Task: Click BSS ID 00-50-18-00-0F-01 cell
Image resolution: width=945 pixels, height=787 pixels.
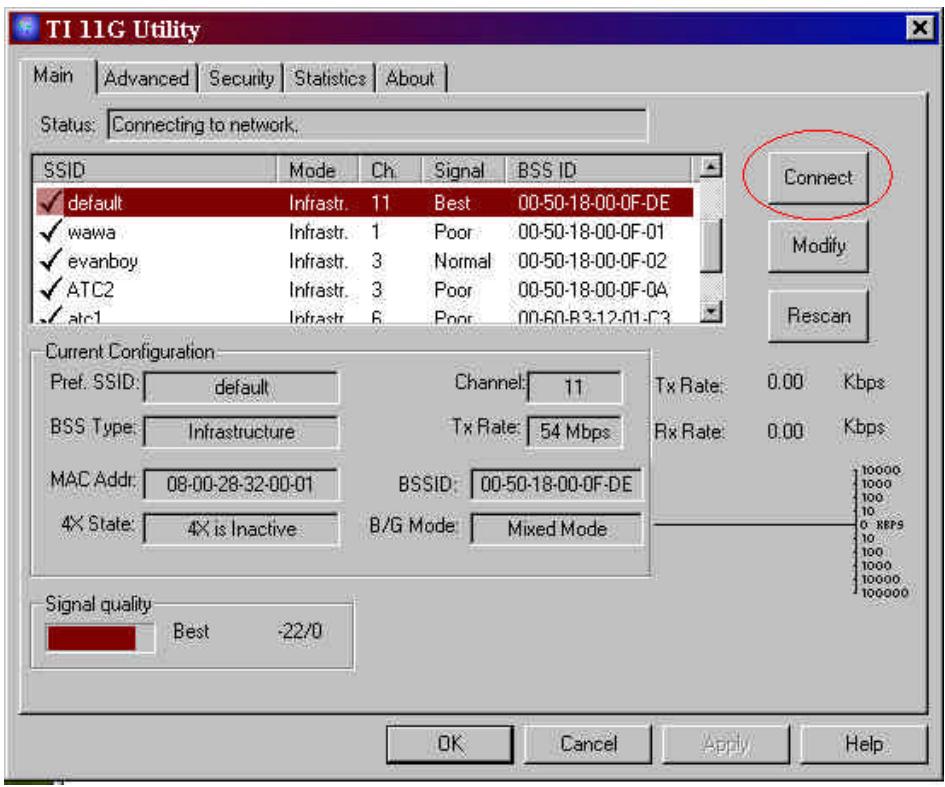Action: [591, 231]
